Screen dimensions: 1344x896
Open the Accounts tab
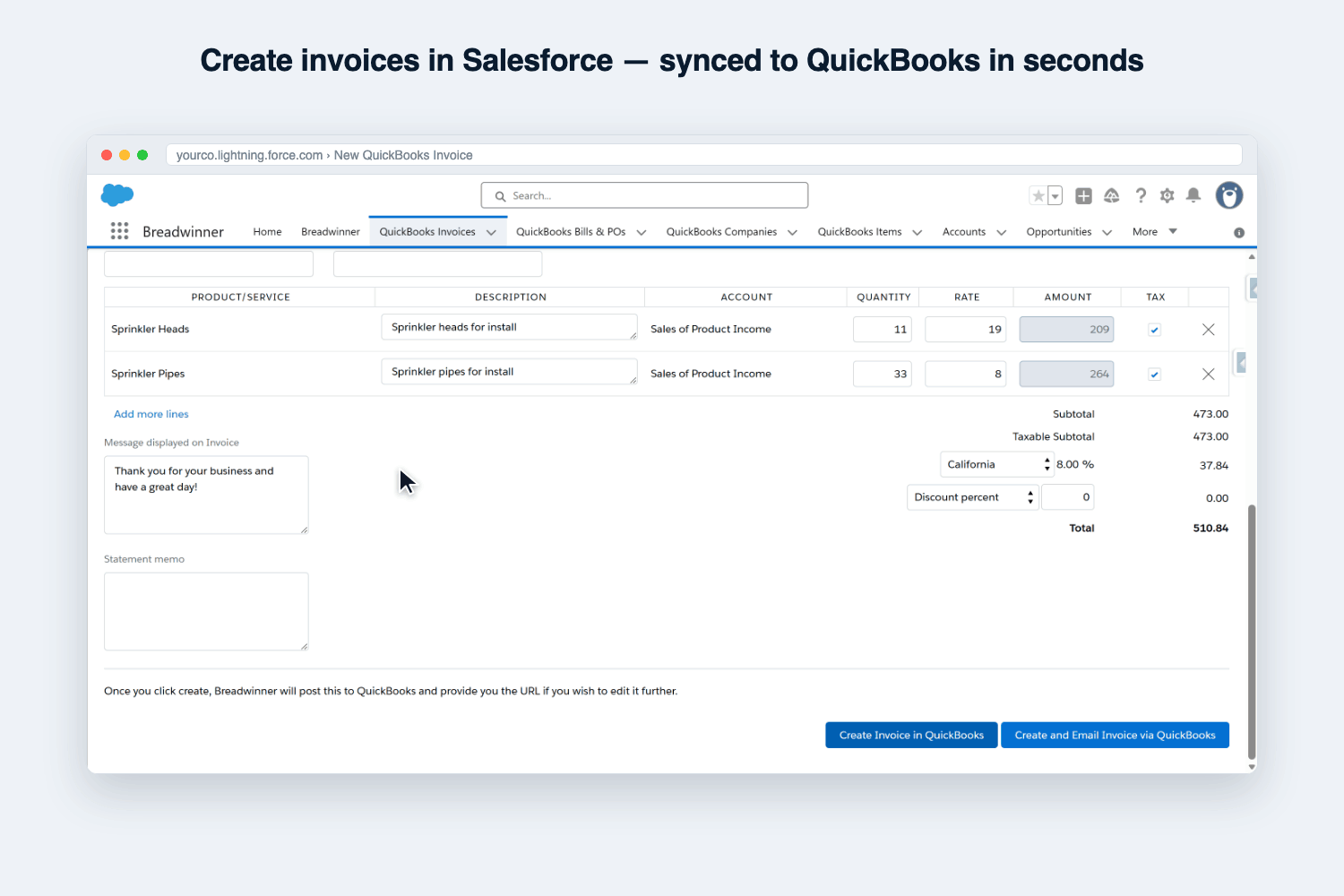[x=964, y=232]
